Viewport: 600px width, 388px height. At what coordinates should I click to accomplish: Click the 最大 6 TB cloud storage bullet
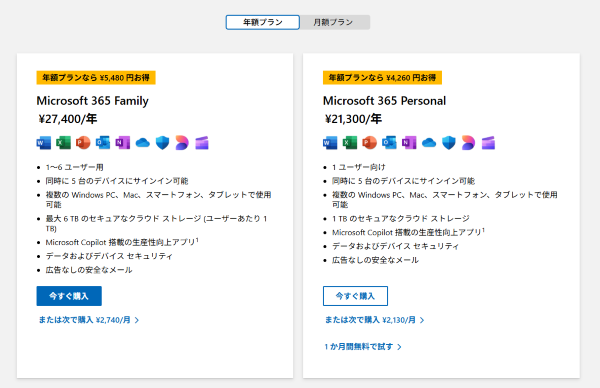[156, 223]
